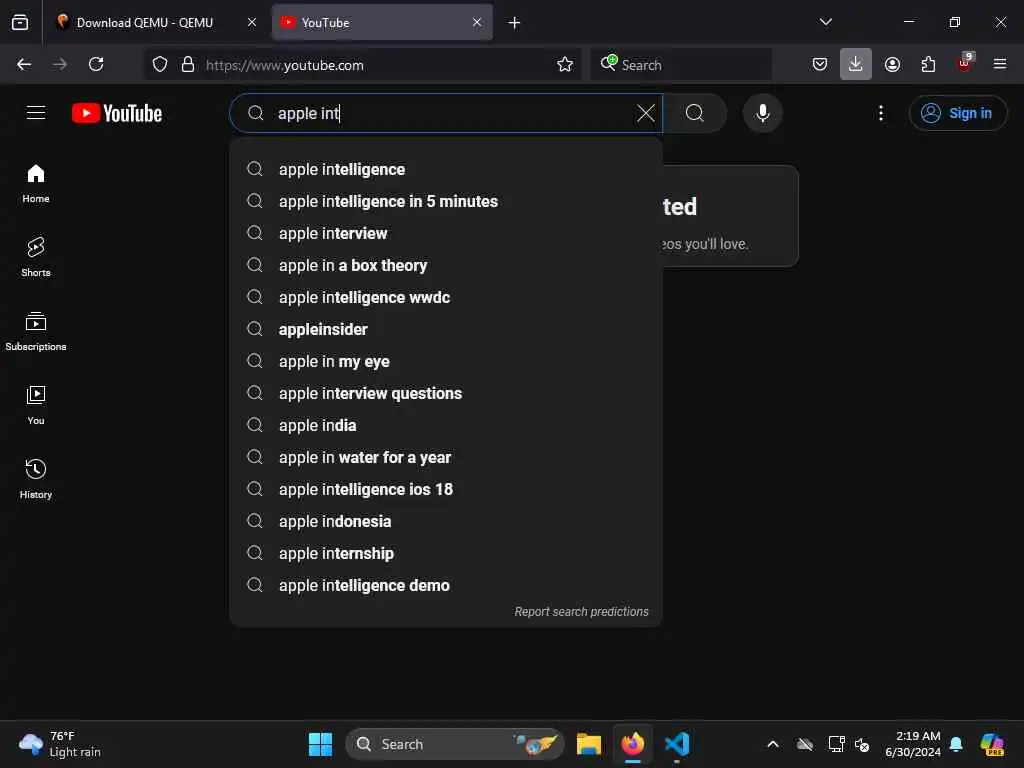Open the Extensions puzzle icon
This screenshot has width=1024, height=768.
tap(928, 64)
